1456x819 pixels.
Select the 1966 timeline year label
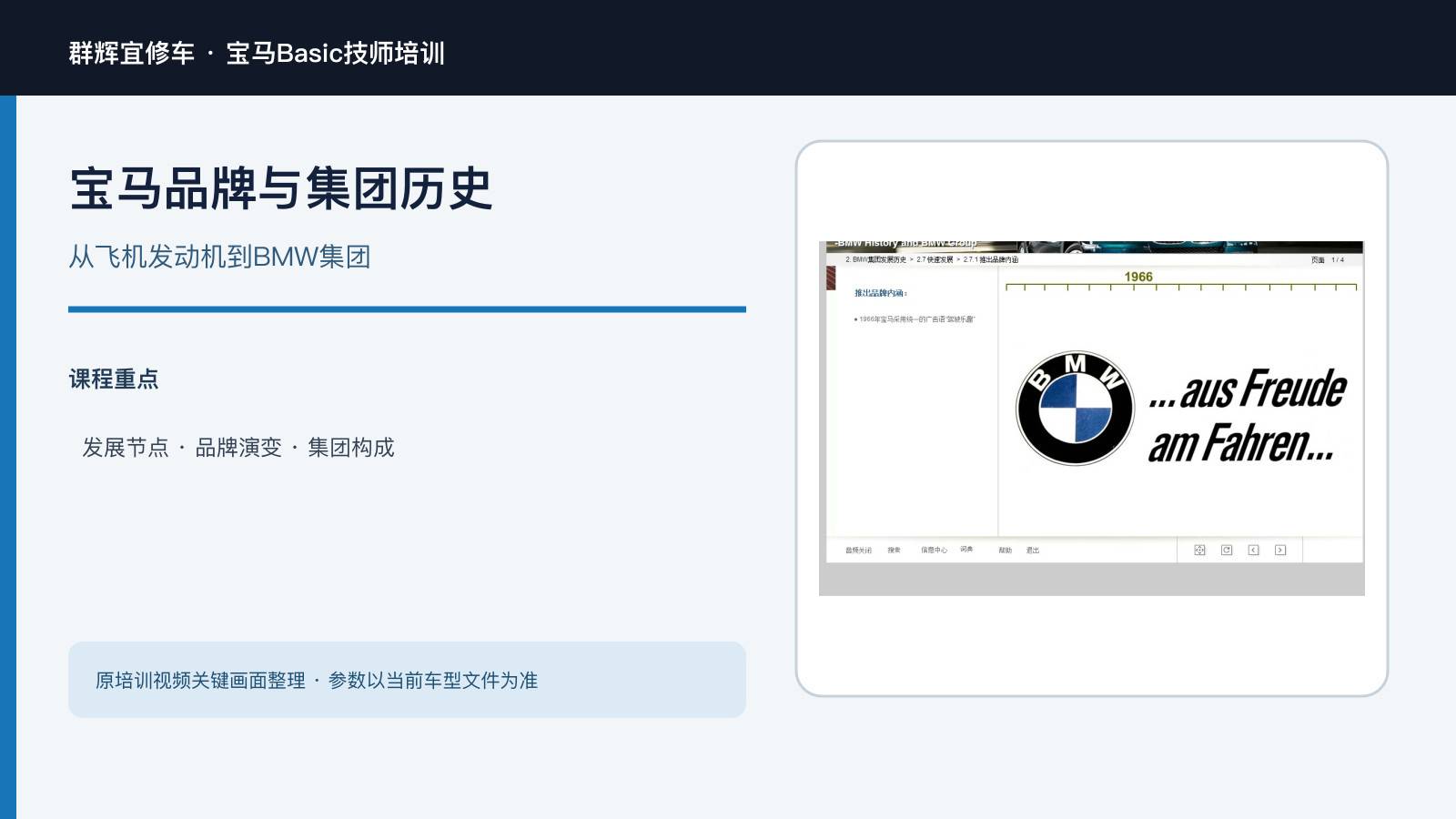[x=1138, y=277]
